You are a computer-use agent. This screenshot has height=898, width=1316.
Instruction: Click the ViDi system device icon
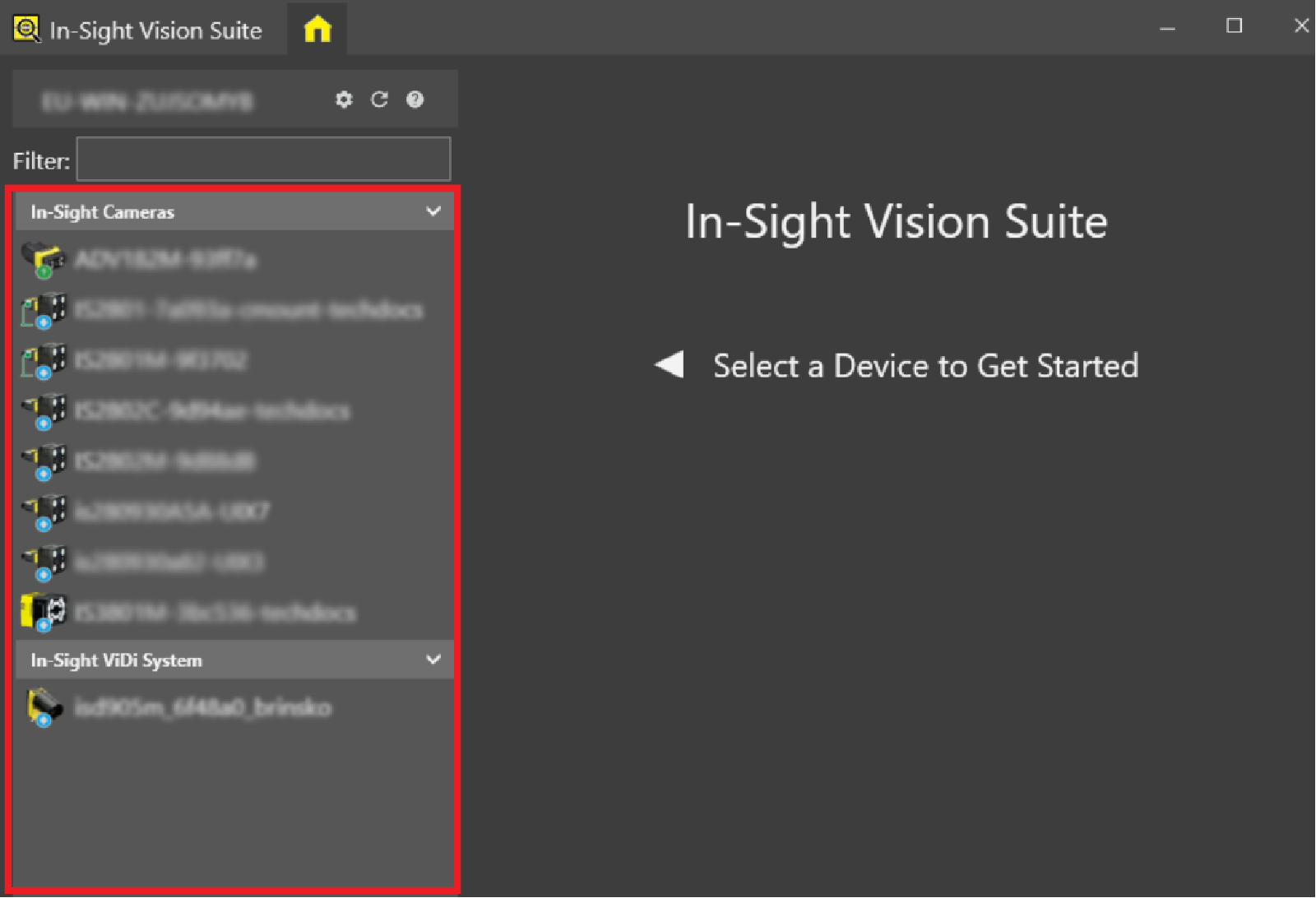click(44, 707)
